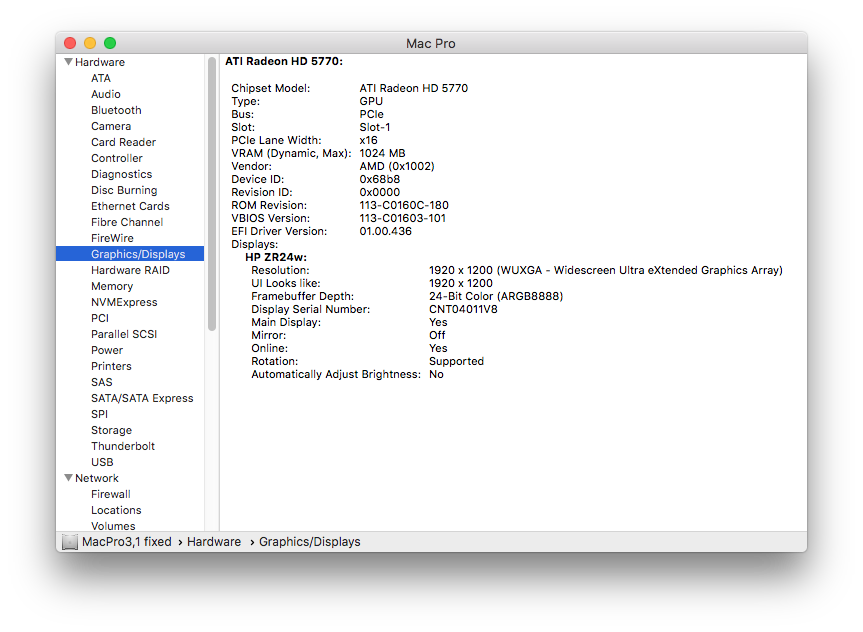The height and width of the screenshot is (632, 863).
Task: Select PCI in the sidebar
Action: 100,318
